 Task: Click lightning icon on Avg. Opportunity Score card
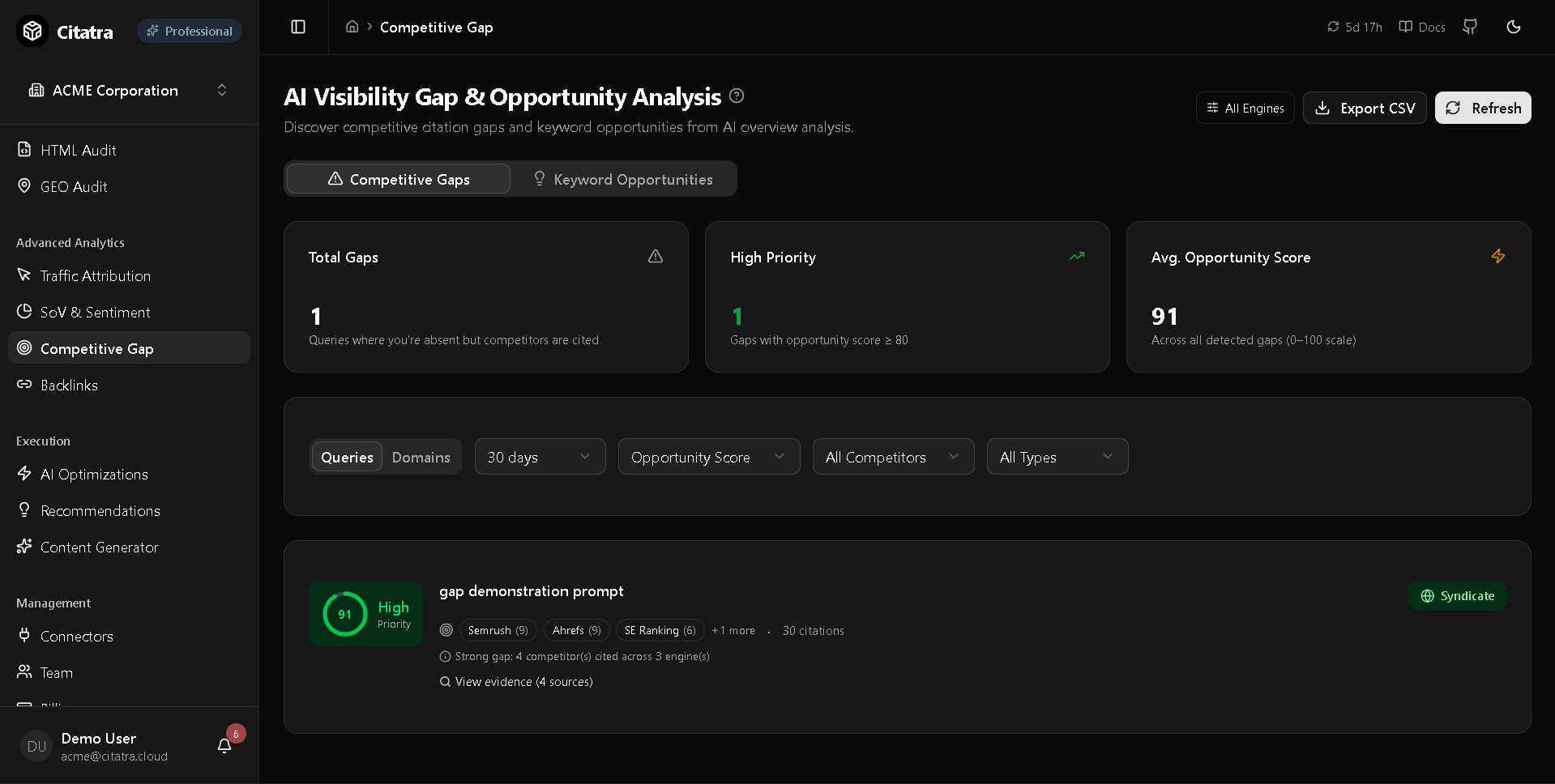(1498, 256)
